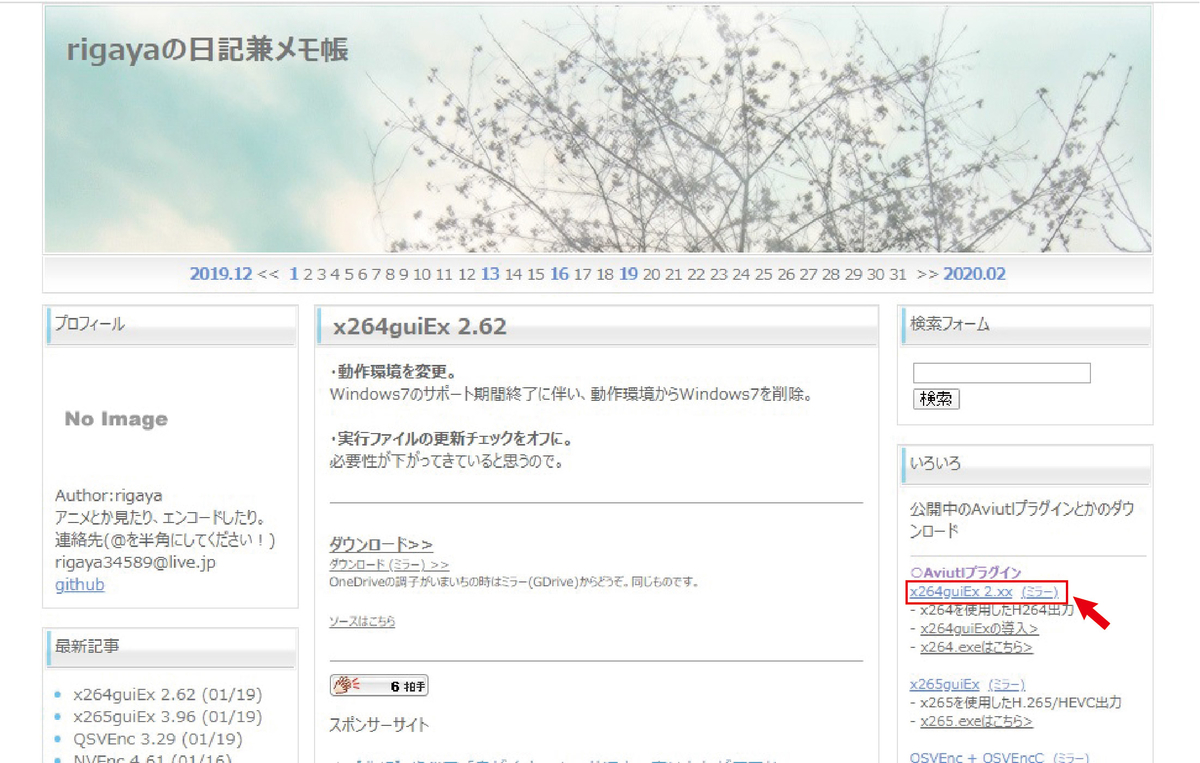Go to next month 2020.02

(x=974, y=274)
